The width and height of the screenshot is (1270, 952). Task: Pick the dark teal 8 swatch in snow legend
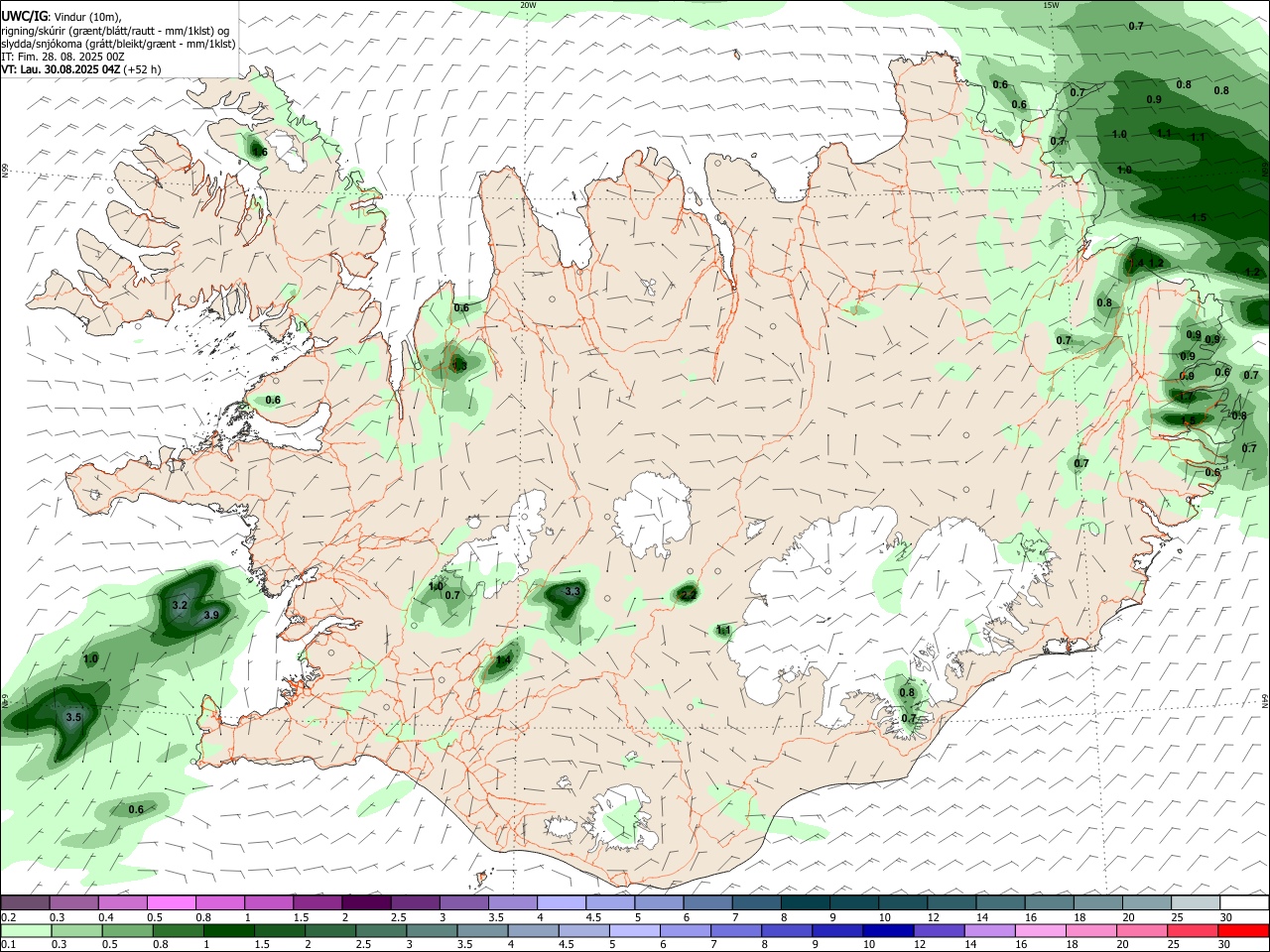806,902
